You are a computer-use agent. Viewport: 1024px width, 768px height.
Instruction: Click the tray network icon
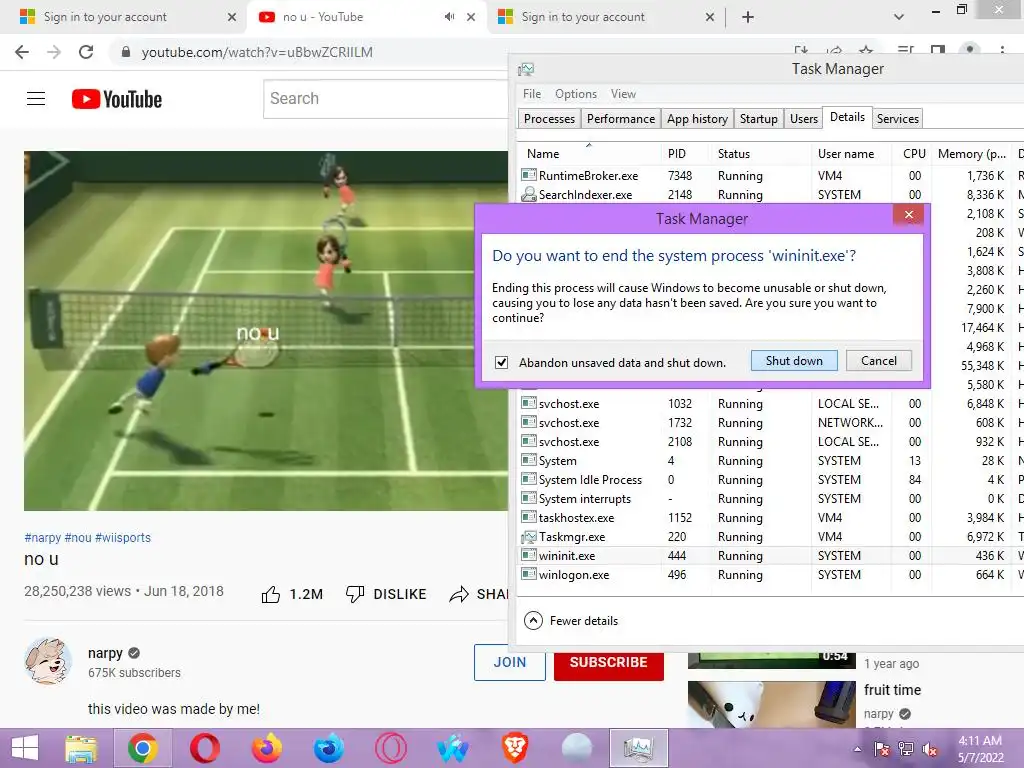(x=906, y=749)
